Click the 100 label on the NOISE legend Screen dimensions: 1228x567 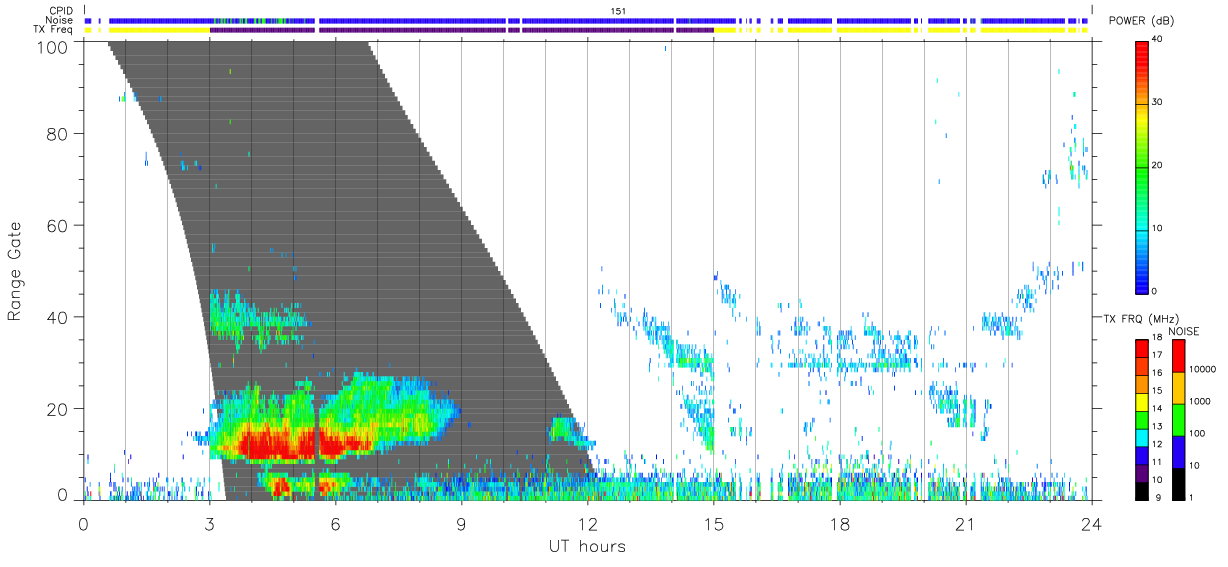tap(1196, 434)
